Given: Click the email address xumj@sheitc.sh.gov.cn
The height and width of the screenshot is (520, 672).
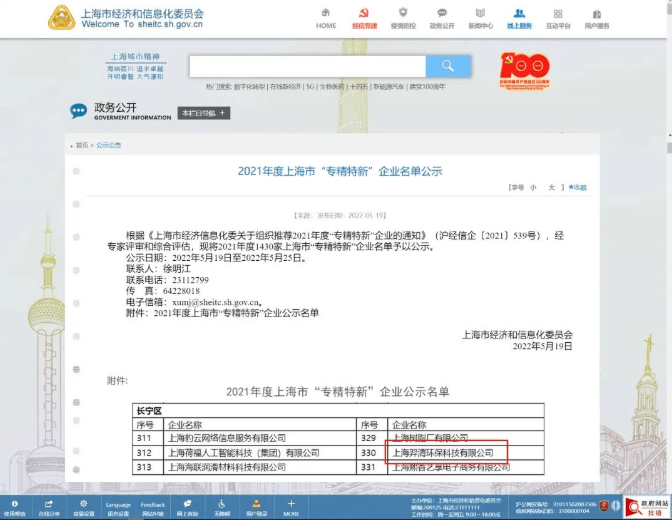Looking at the screenshot, I should tap(216, 302).
